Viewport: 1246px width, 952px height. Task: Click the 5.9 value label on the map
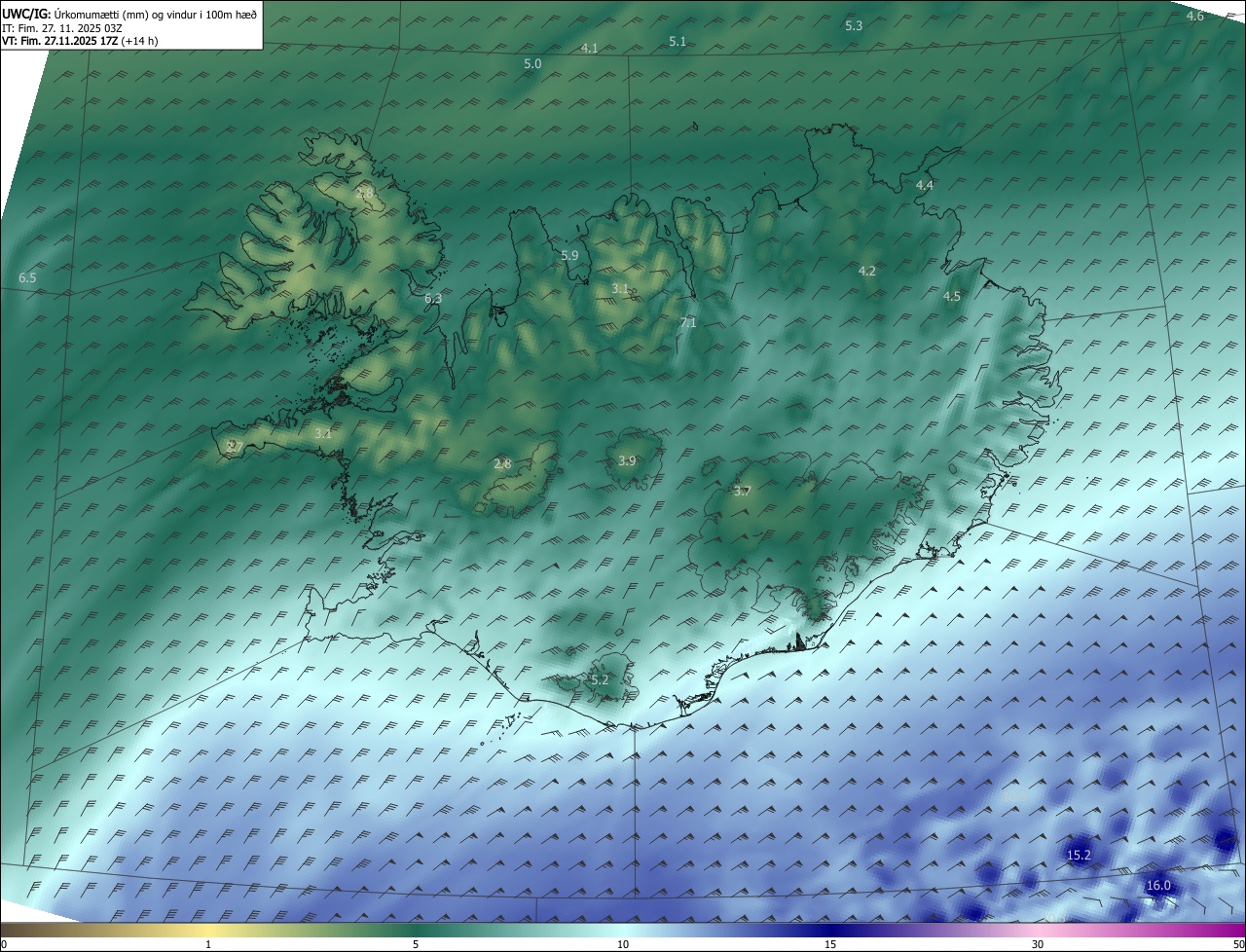pyautogui.click(x=569, y=255)
